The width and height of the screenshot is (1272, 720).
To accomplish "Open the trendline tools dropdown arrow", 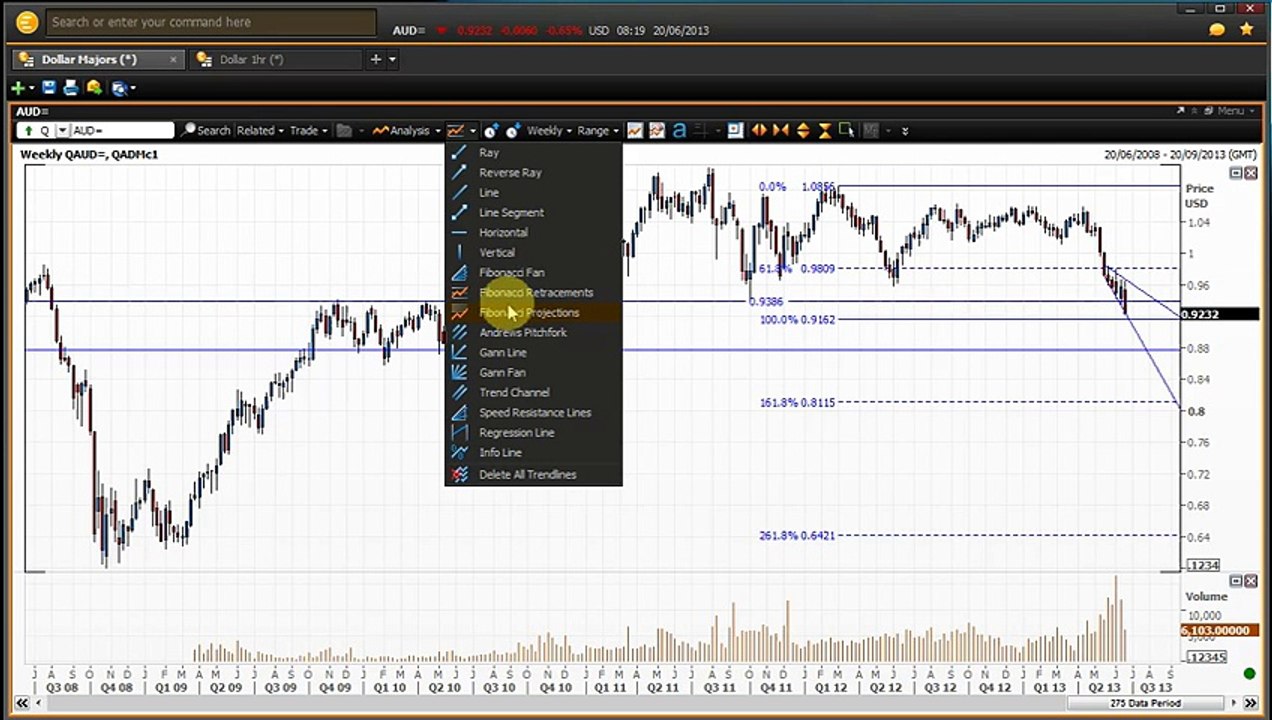I will (x=473, y=131).
